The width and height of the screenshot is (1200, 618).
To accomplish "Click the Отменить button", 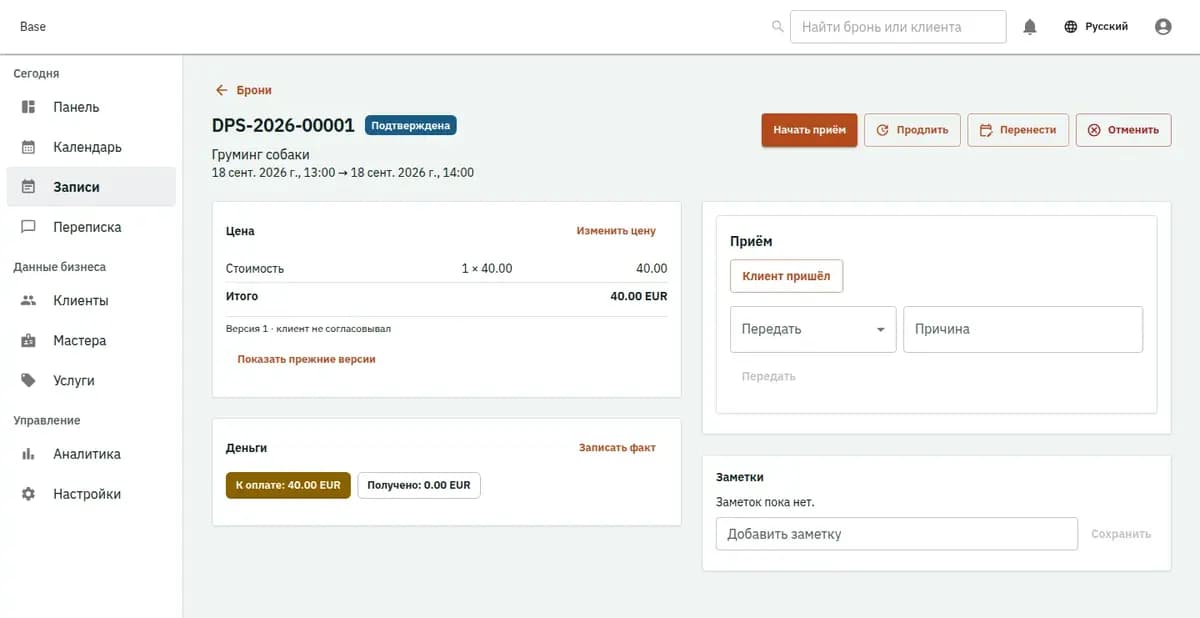I will (x=1123, y=130).
